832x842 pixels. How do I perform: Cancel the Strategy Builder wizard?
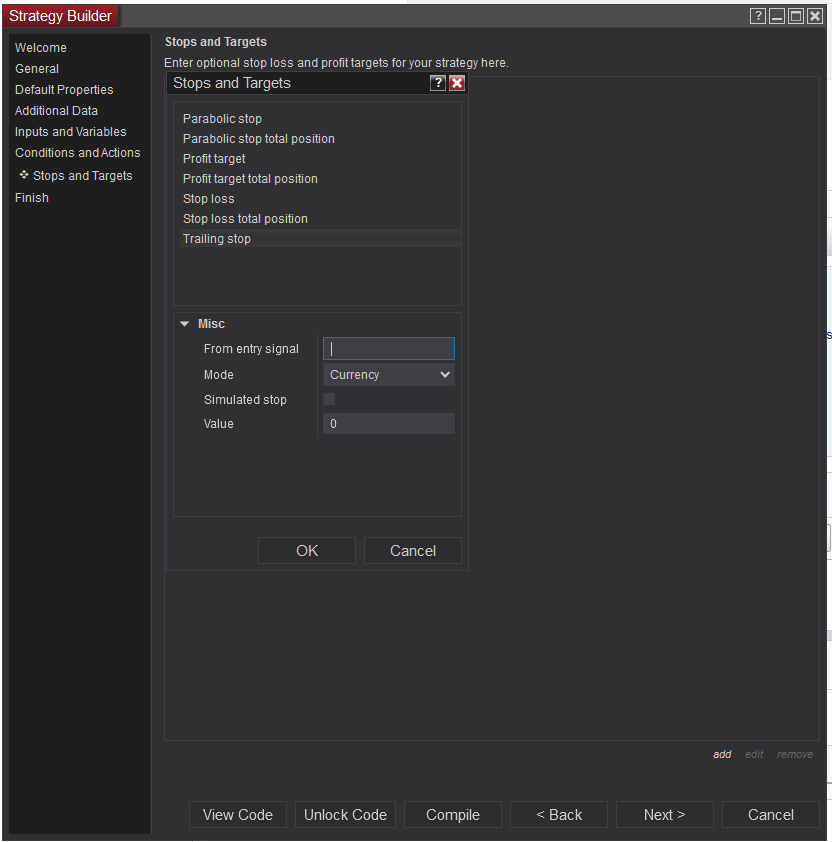click(771, 815)
